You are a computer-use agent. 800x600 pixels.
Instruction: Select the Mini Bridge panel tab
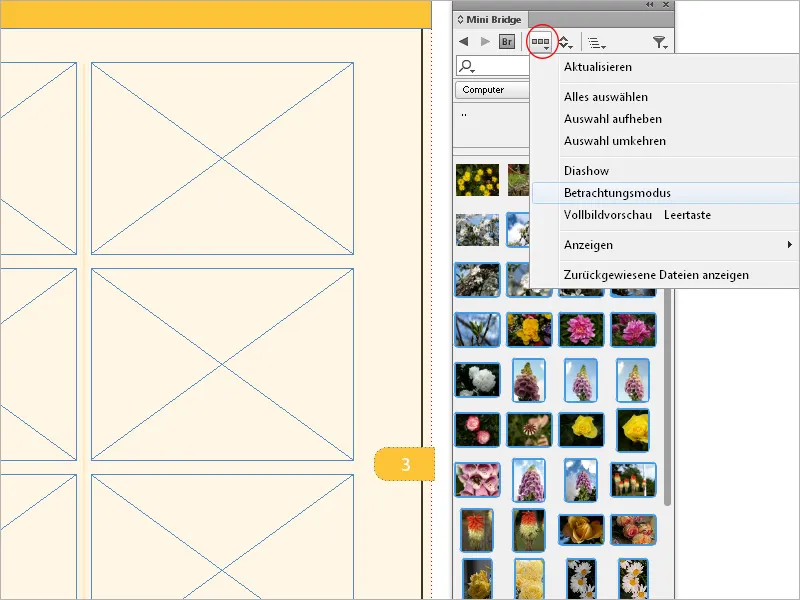pyautogui.click(x=489, y=19)
